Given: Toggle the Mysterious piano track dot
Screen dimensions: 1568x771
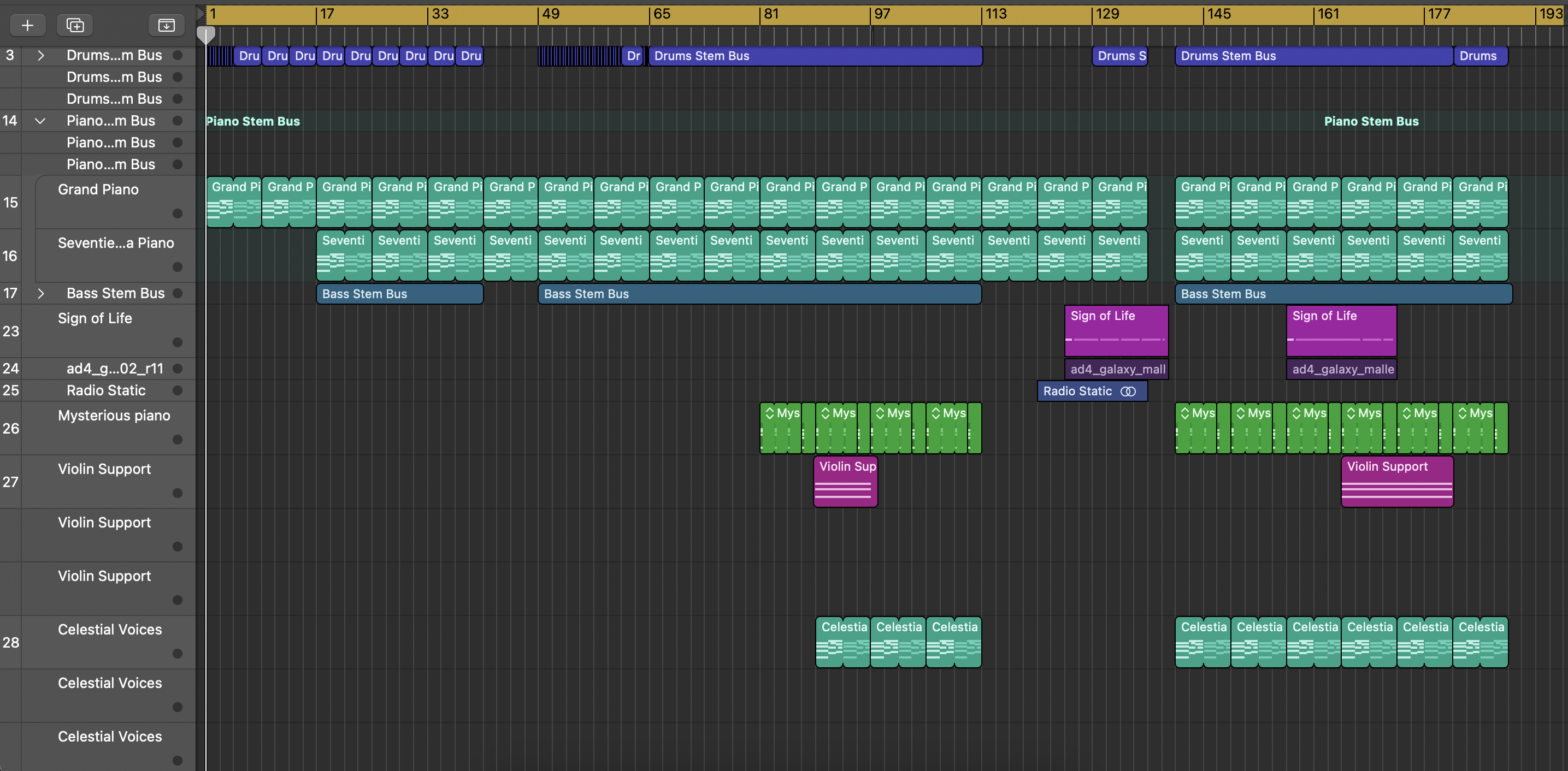Looking at the screenshot, I should [178, 440].
